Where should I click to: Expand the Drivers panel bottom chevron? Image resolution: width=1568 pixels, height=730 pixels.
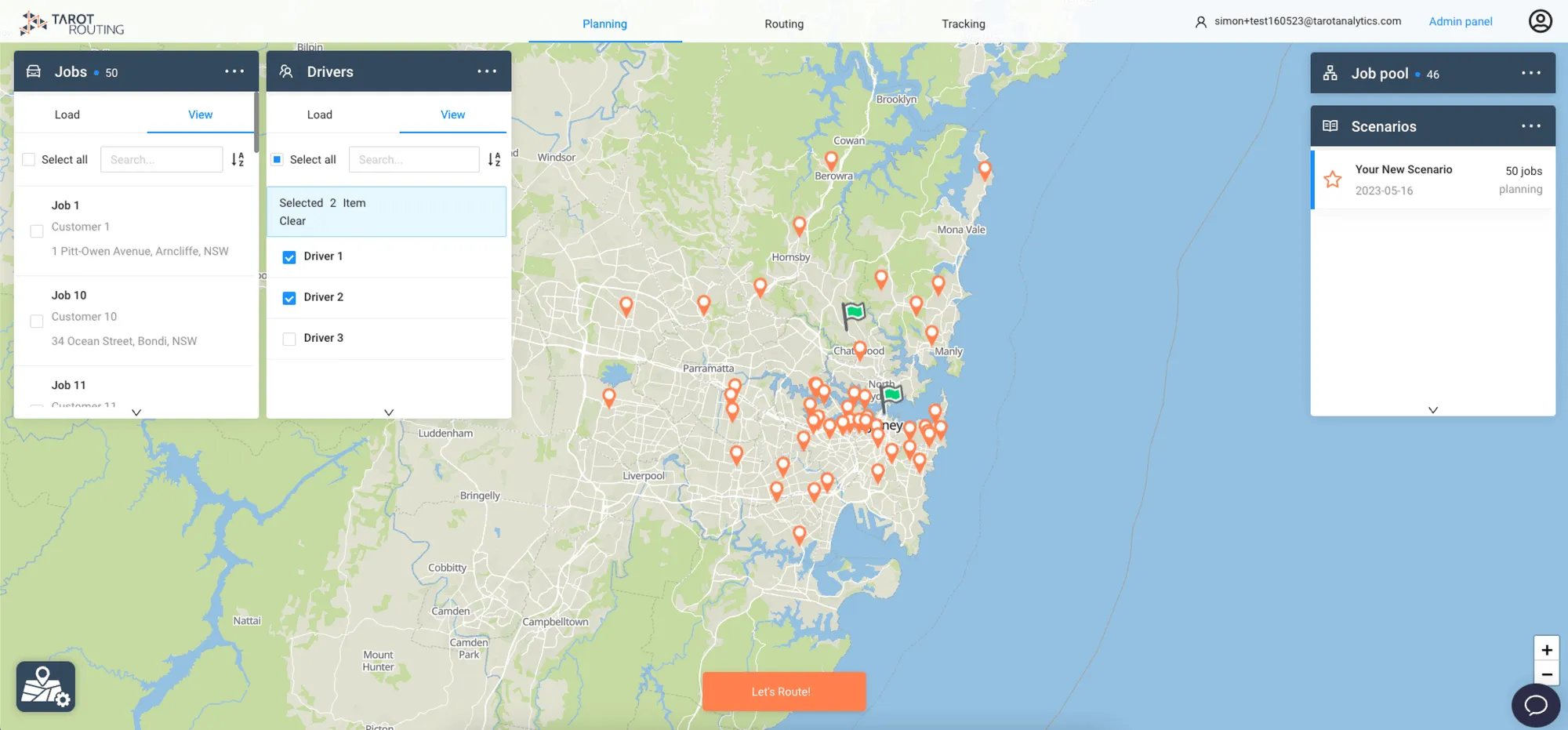pos(389,412)
